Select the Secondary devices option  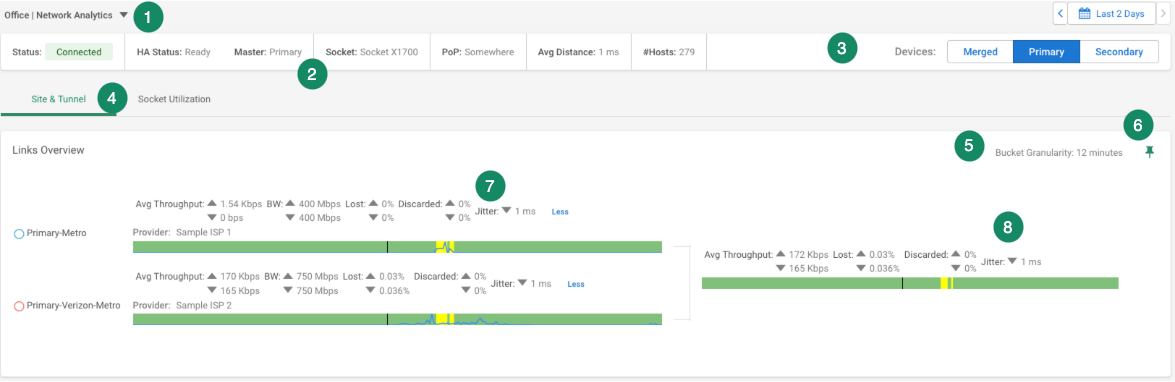tap(1119, 52)
